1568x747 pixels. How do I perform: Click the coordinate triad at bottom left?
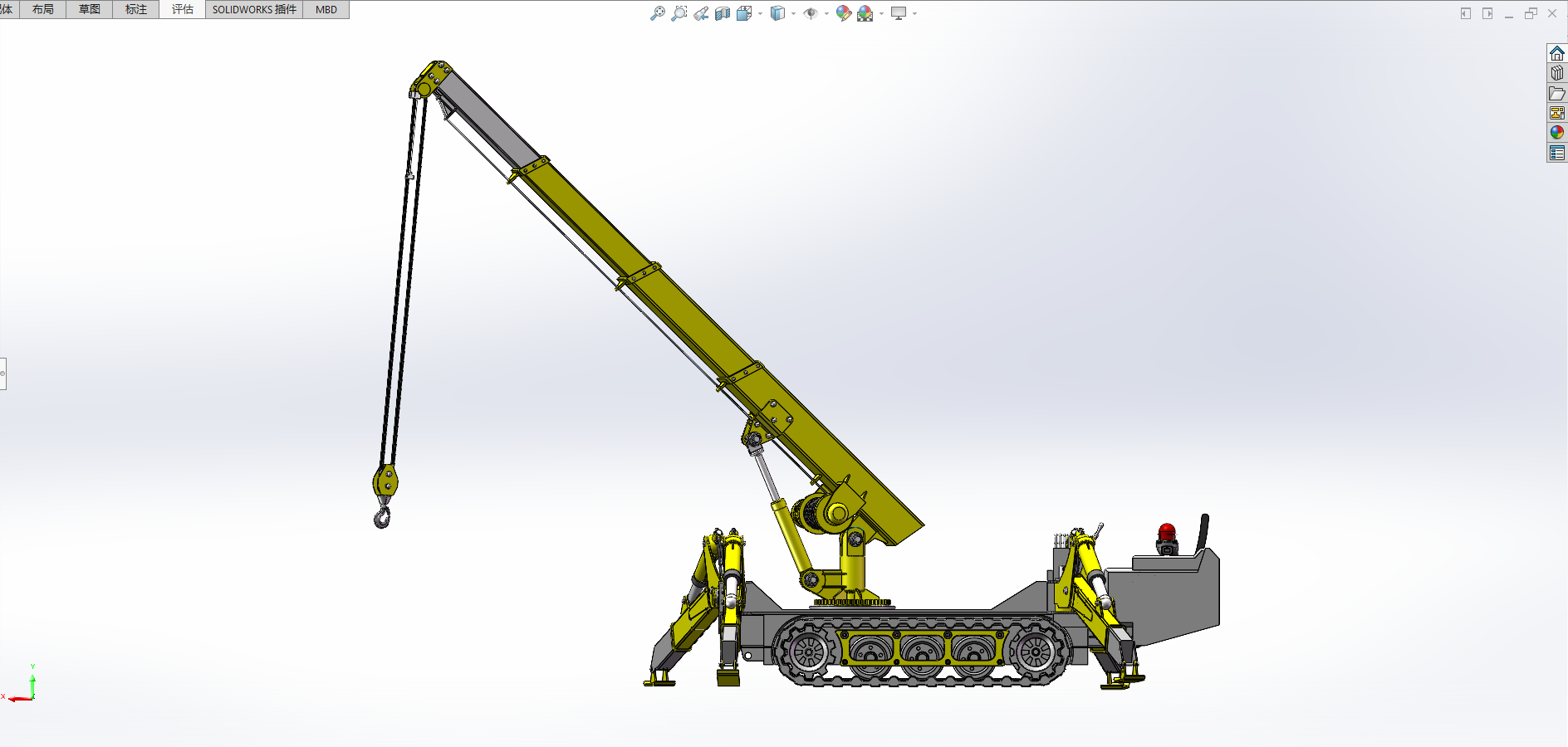[x=21, y=684]
